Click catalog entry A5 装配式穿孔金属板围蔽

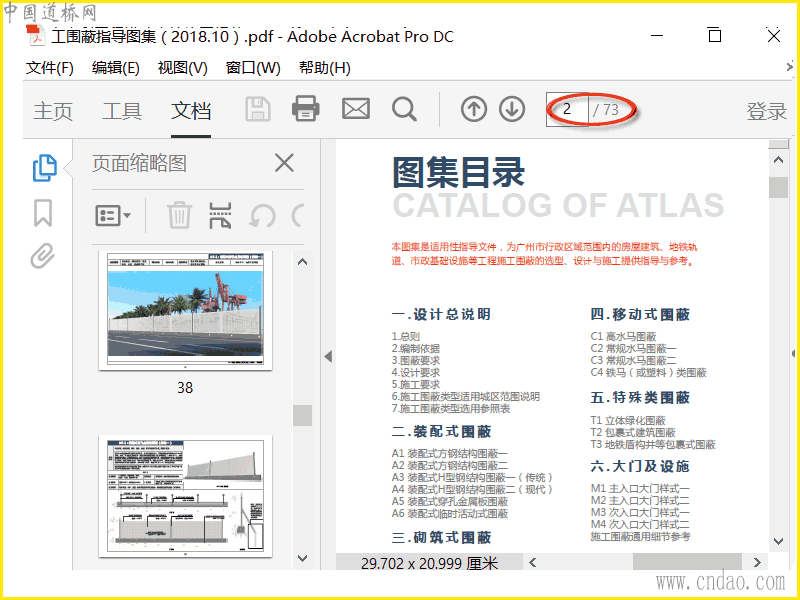click(450, 502)
